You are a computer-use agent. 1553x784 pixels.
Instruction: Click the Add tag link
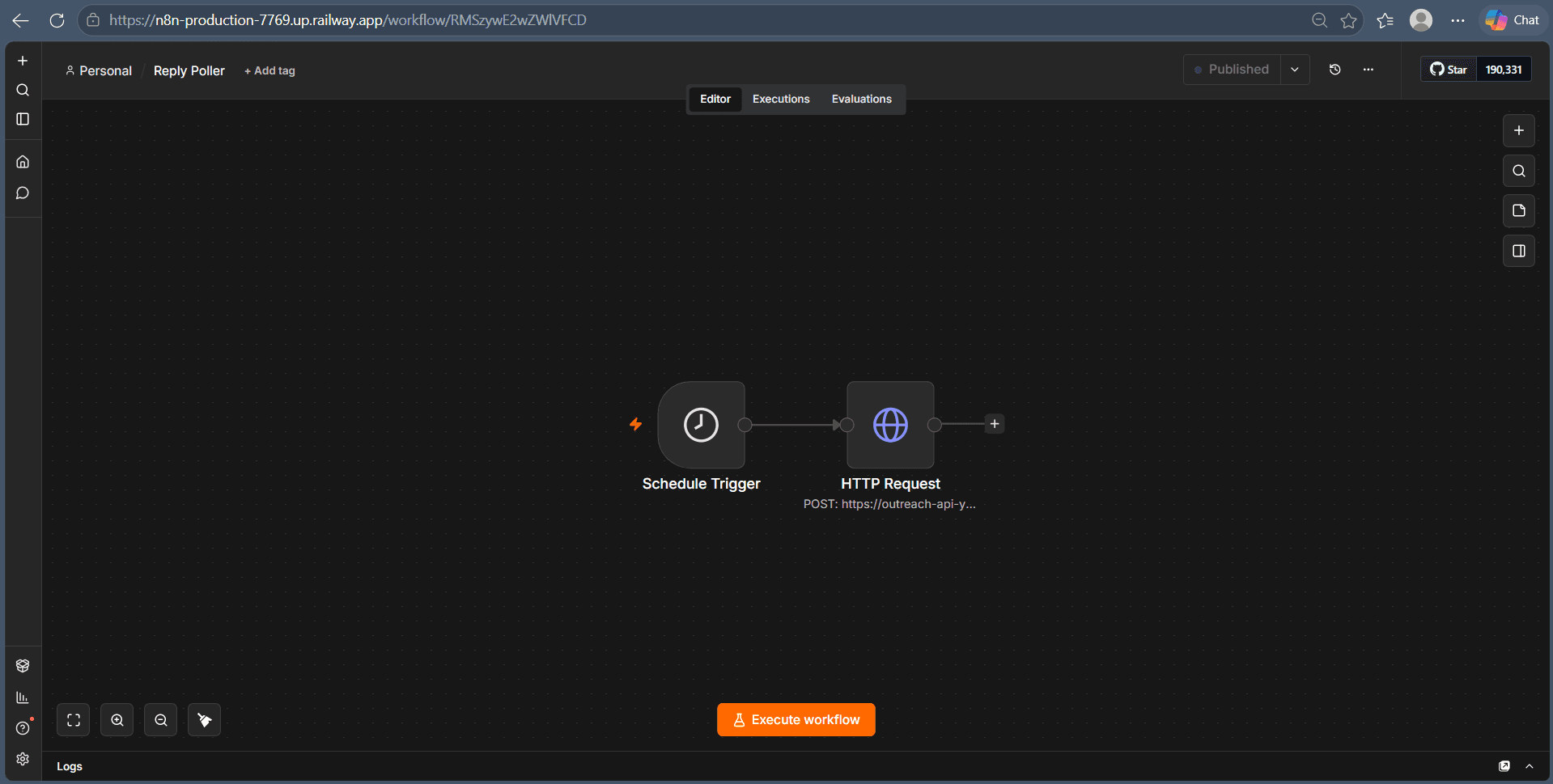(270, 71)
